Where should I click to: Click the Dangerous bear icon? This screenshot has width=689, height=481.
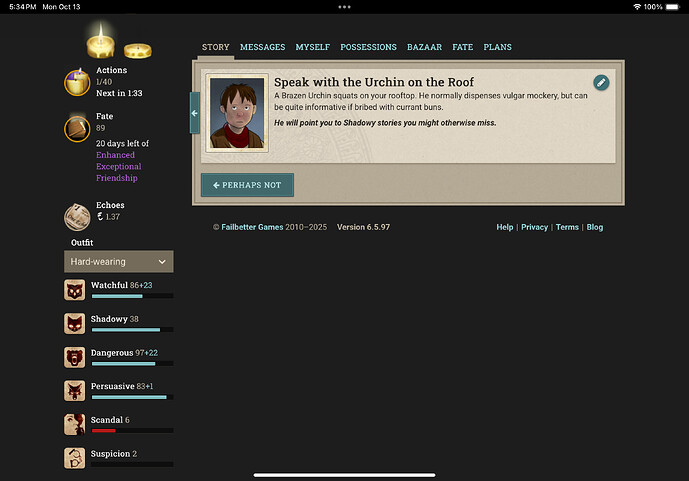coord(75,357)
